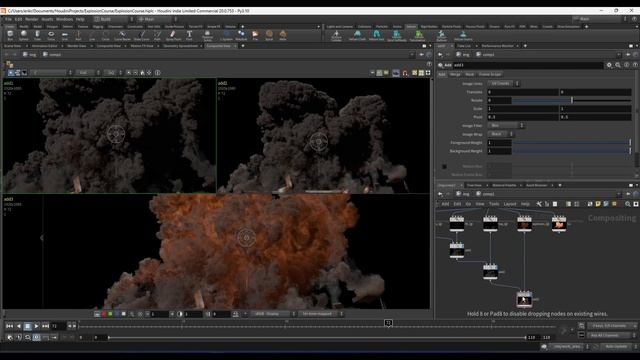The image size is (640, 360).
Task: Open the tone-mapping dropdown under the viewer
Action: click(321, 314)
